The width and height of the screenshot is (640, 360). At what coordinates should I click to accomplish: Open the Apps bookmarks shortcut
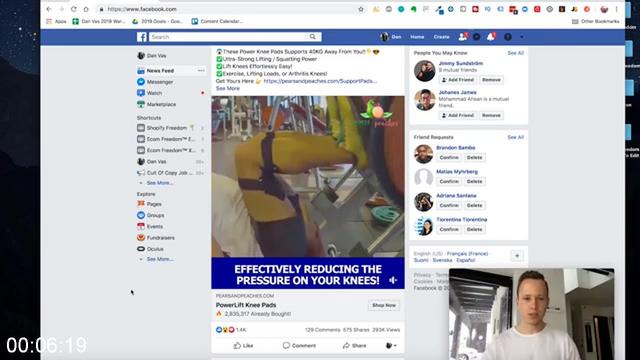[56, 21]
